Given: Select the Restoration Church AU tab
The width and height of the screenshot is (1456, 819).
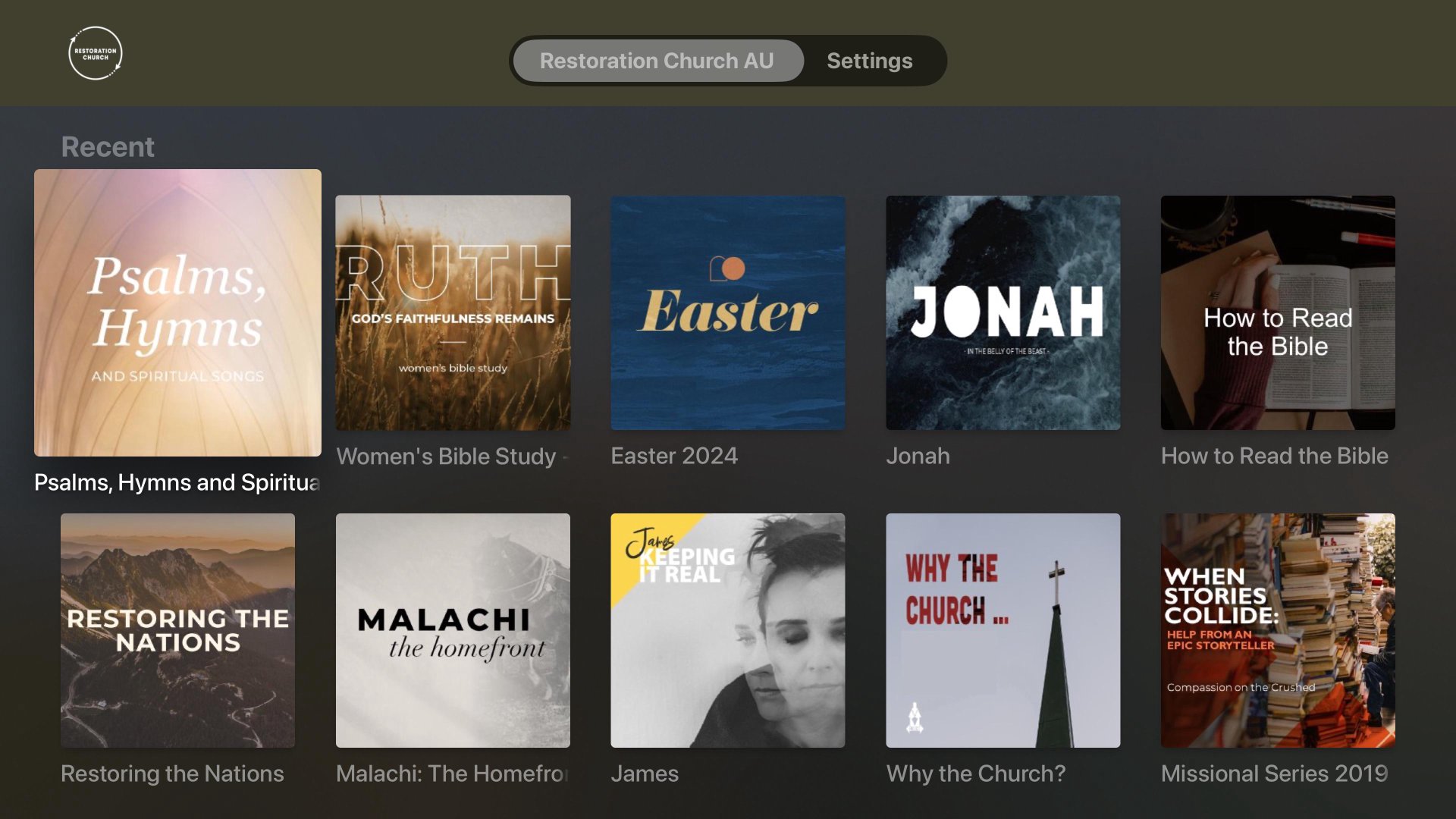Looking at the screenshot, I should tap(657, 61).
